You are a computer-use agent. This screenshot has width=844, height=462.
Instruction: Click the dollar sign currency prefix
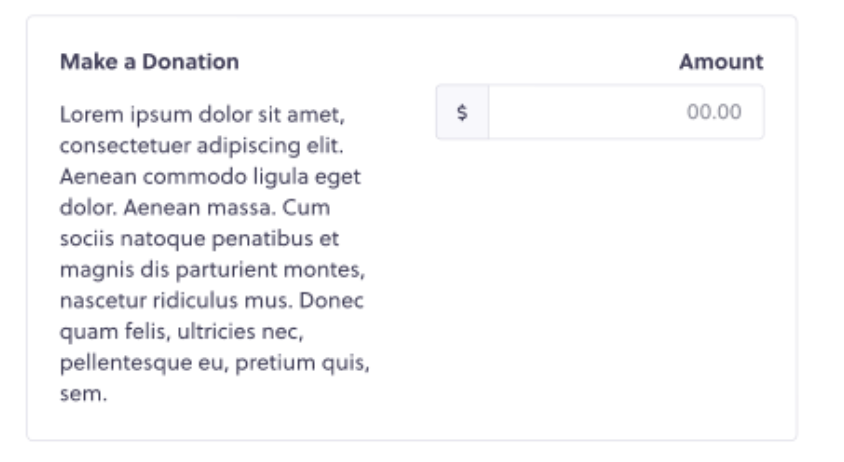point(462,112)
